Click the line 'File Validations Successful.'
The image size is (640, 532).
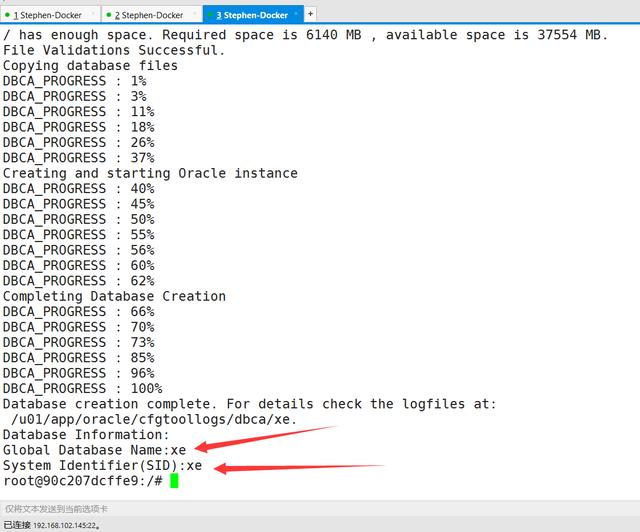114,50
